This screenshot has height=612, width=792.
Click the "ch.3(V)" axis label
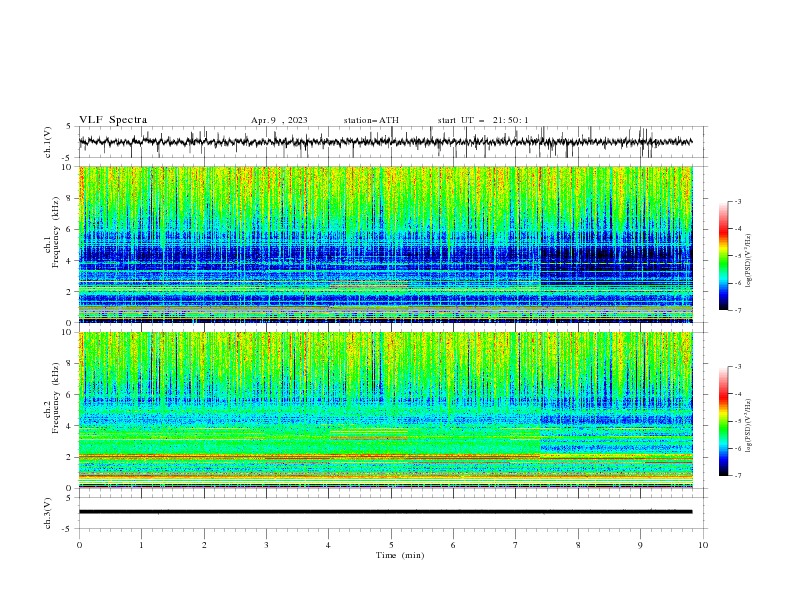(x=48, y=513)
